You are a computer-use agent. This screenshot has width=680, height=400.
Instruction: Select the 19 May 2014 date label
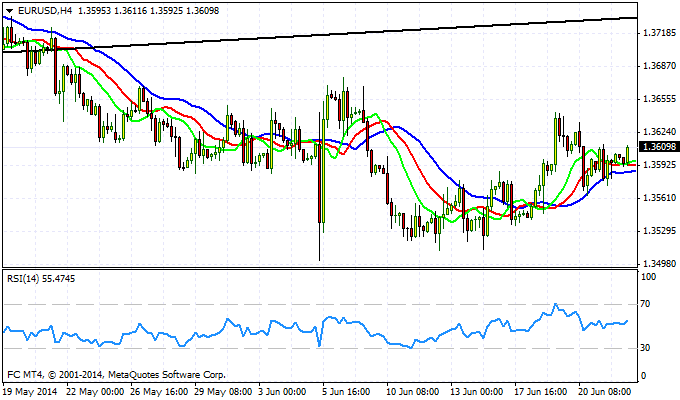[x=30, y=392]
